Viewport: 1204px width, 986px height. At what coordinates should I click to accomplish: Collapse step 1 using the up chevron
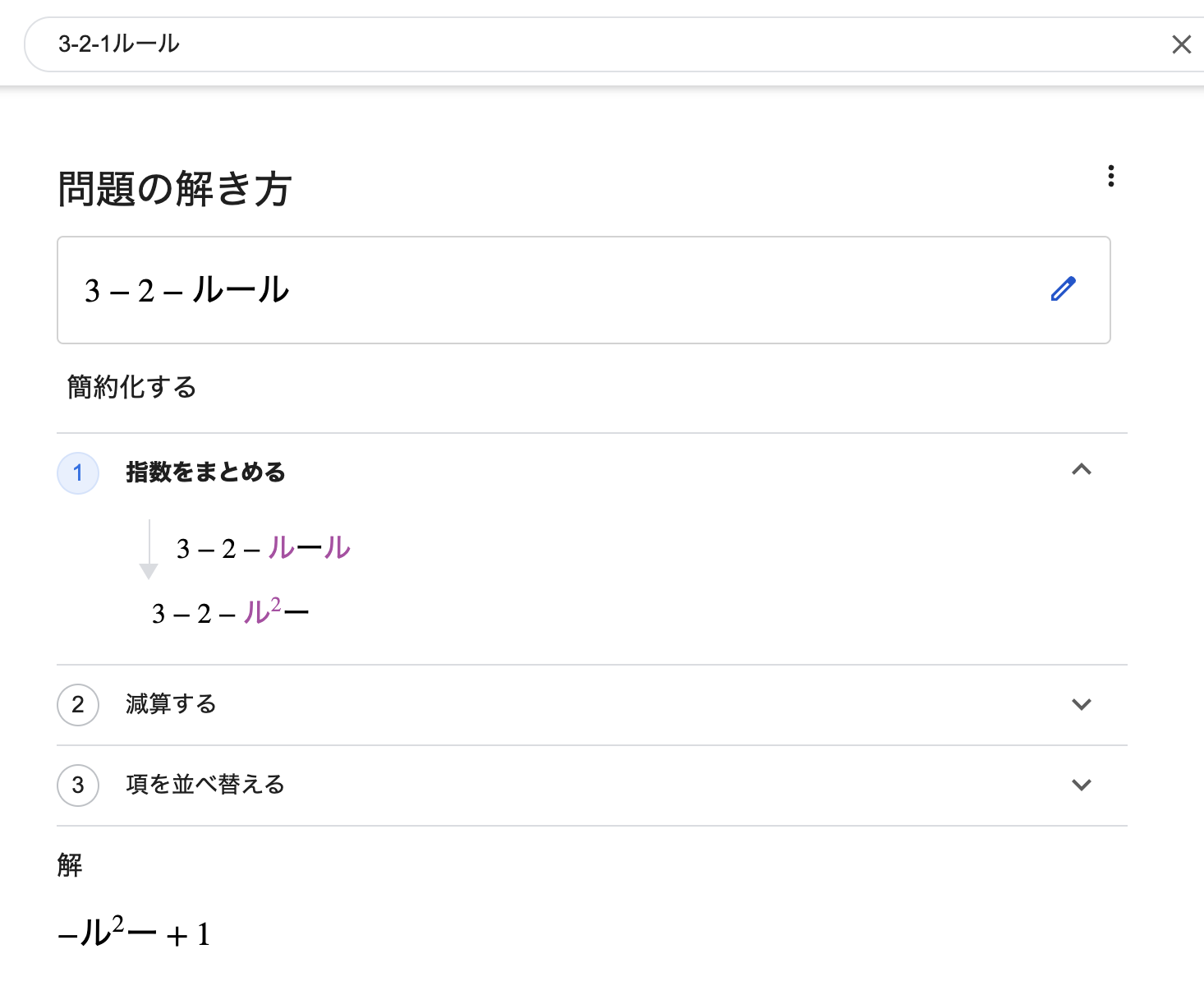[1081, 470]
